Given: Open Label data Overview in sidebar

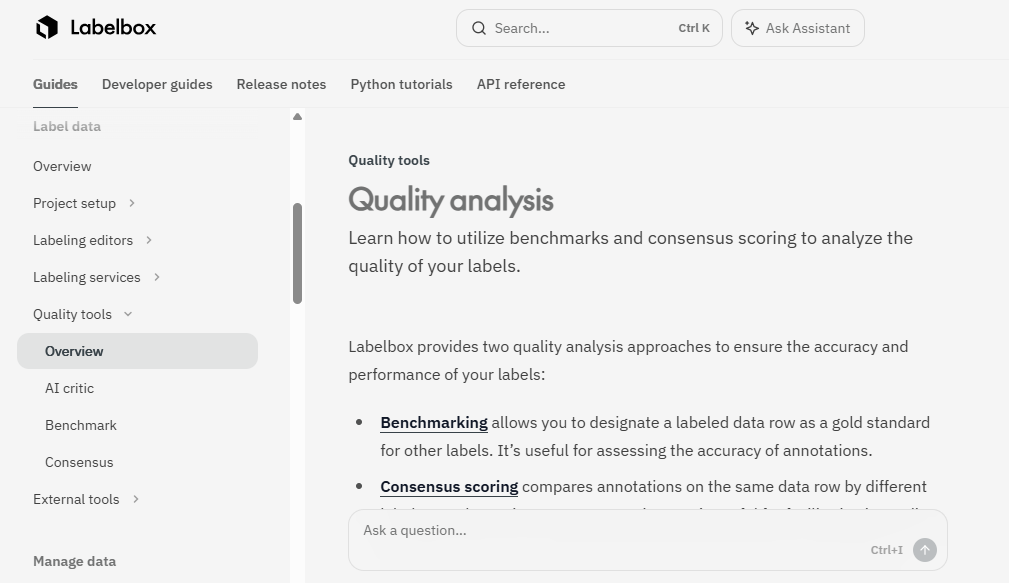Looking at the screenshot, I should click(x=62, y=166).
